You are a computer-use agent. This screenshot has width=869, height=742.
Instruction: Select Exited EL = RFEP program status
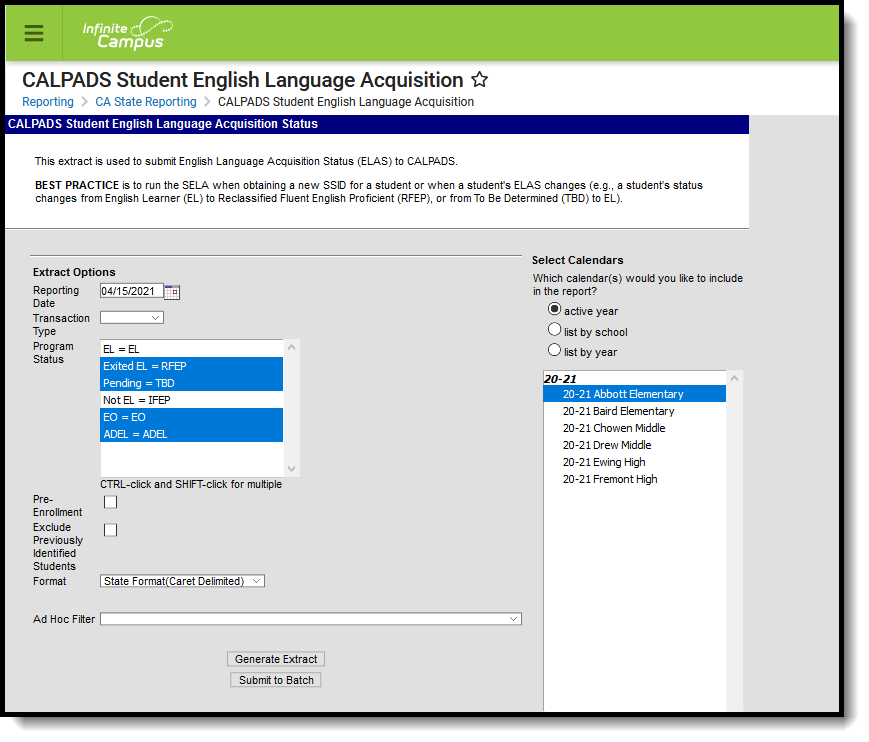tap(192, 366)
